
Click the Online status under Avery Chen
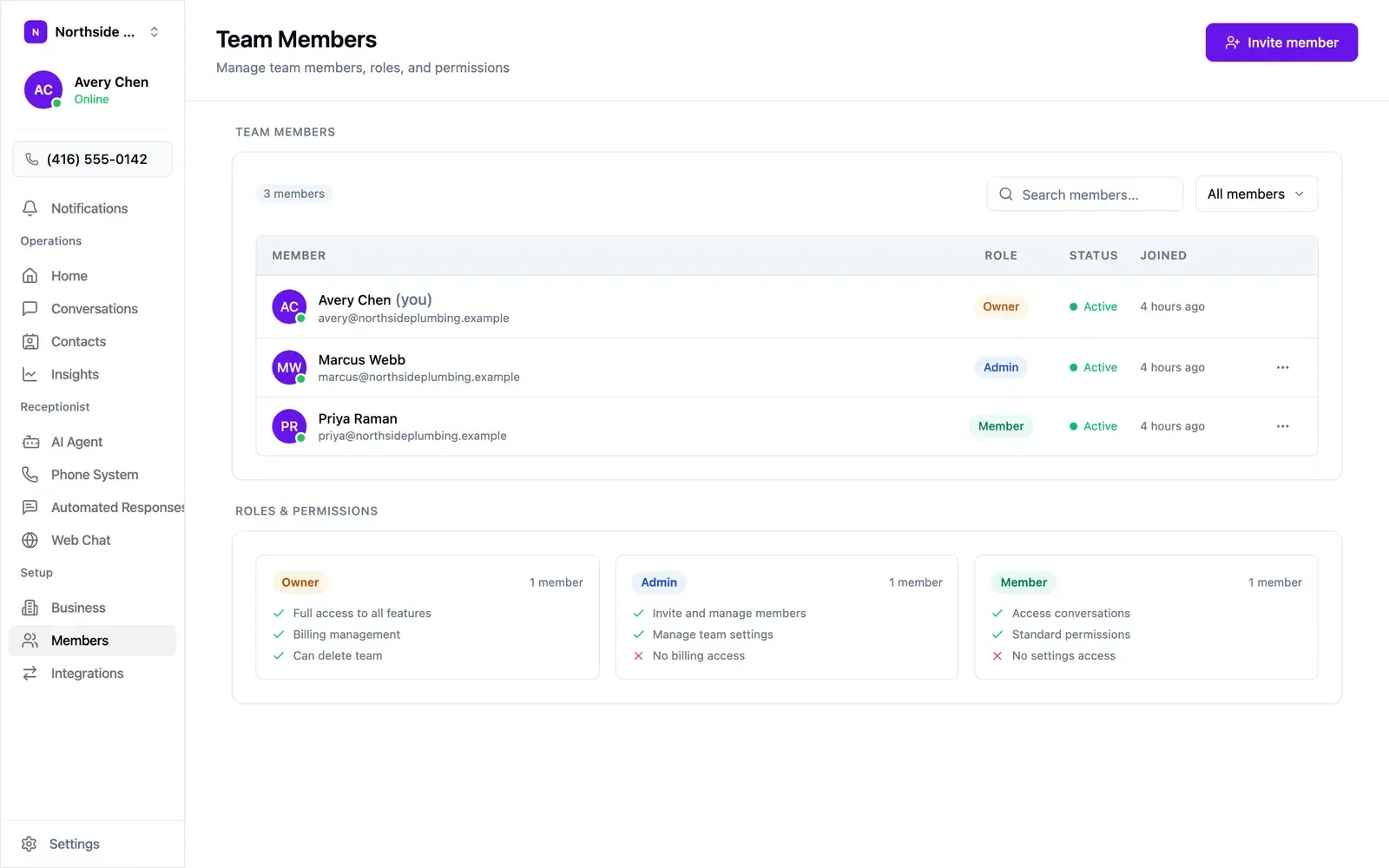click(x=91, y=100)
